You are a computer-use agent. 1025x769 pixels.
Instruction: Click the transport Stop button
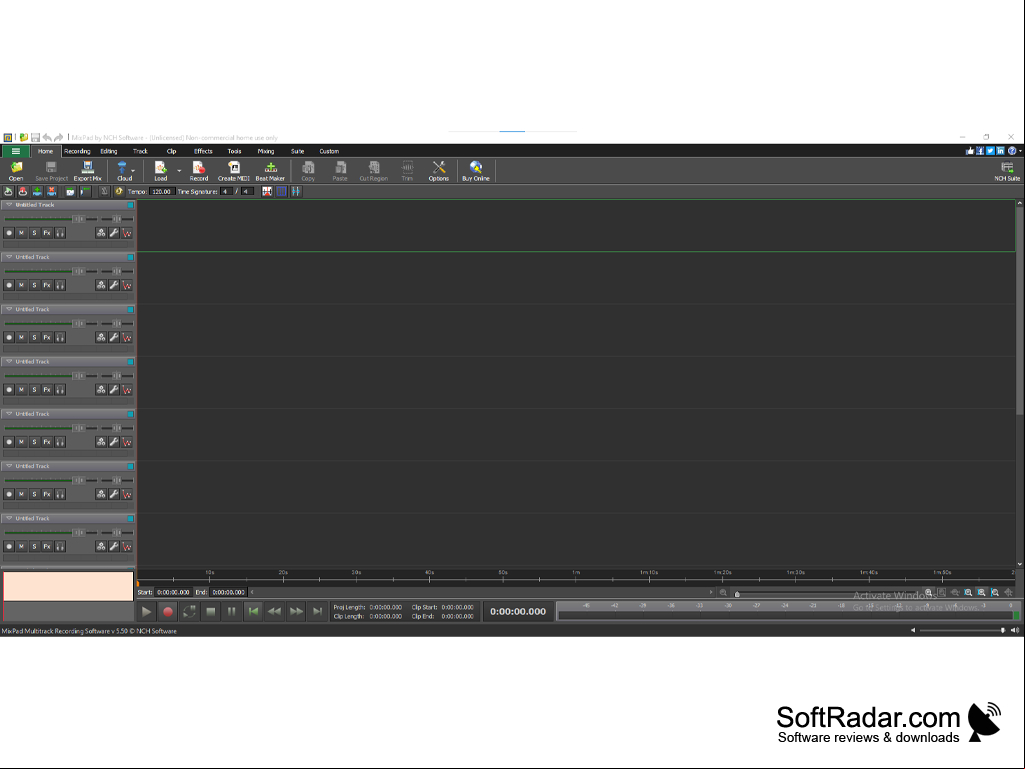(210, 611)
